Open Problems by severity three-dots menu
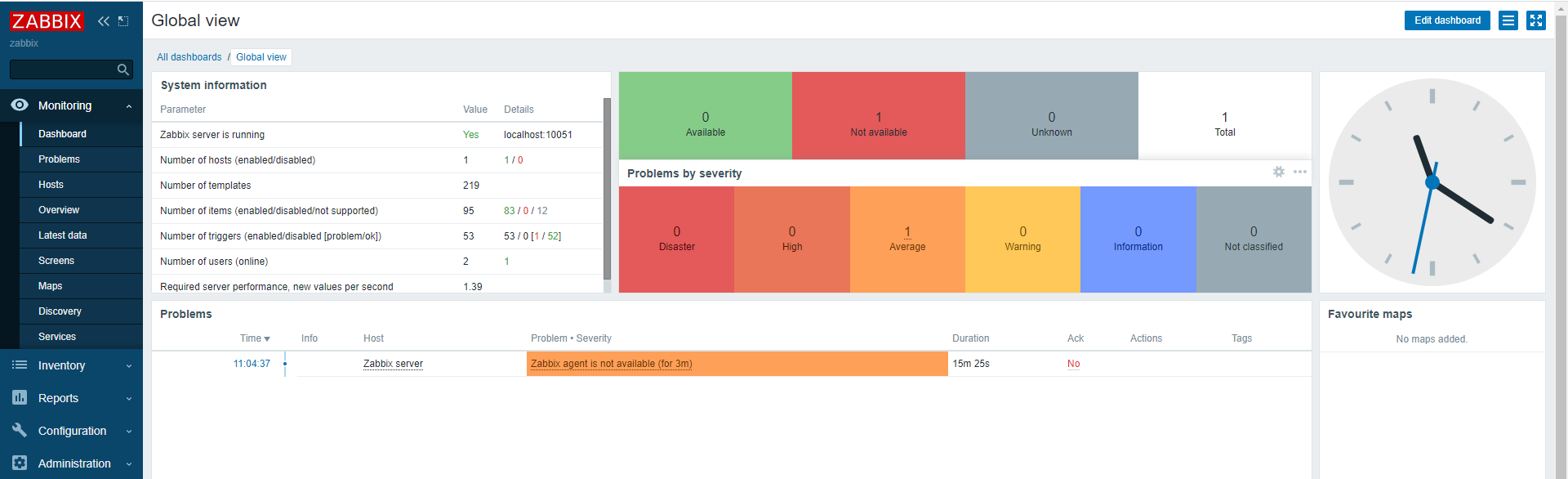The width and height of the screenshot is (1568, 479). click(1300, 172)
